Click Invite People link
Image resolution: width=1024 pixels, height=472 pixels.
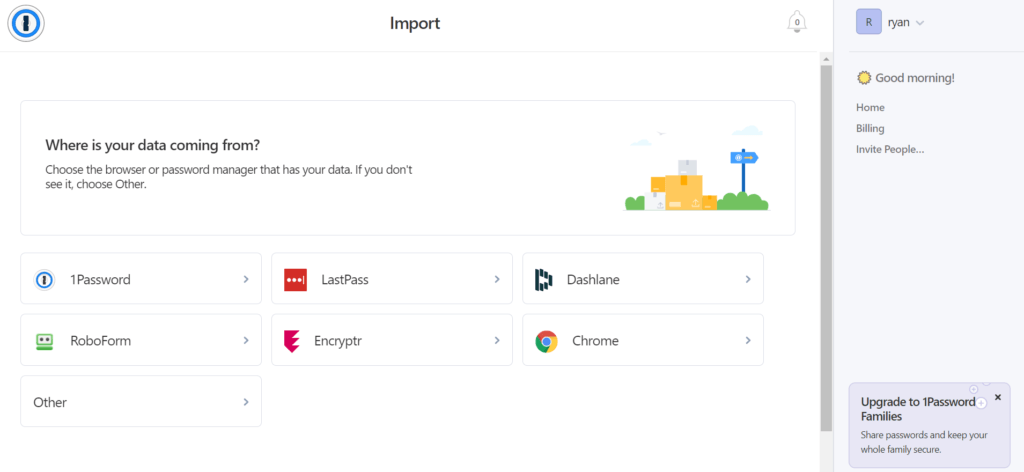[x=890, y=149]
